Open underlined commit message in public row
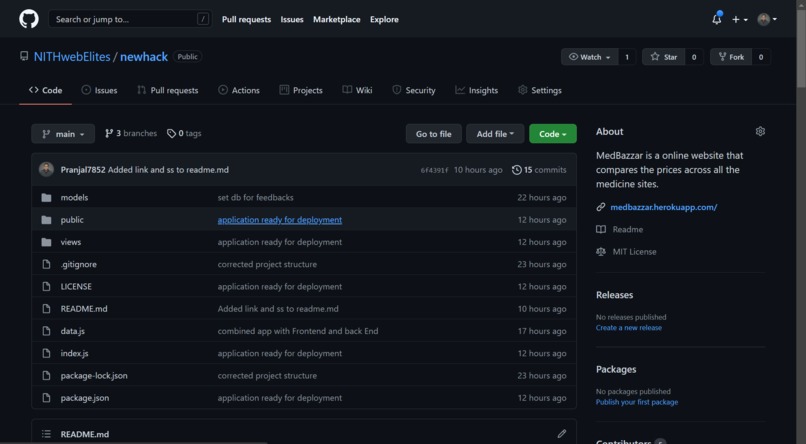806x444 pixels. pyautogui.click(x=280, y=219)
